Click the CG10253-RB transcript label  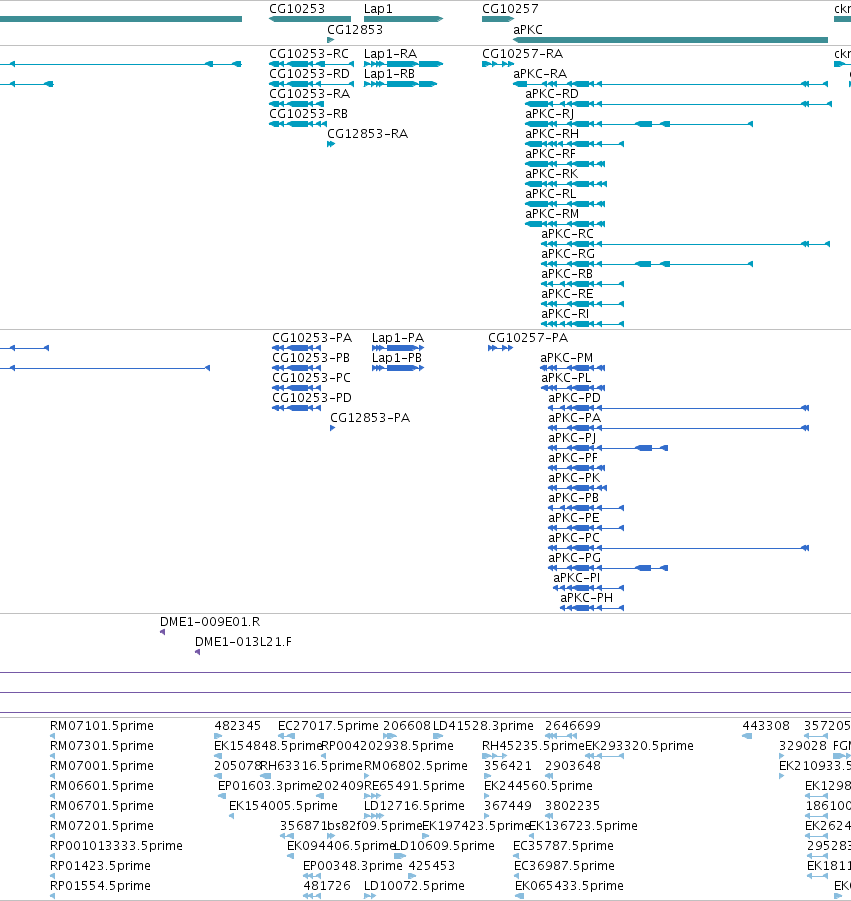pyautogui.click(x=308, y=114)
